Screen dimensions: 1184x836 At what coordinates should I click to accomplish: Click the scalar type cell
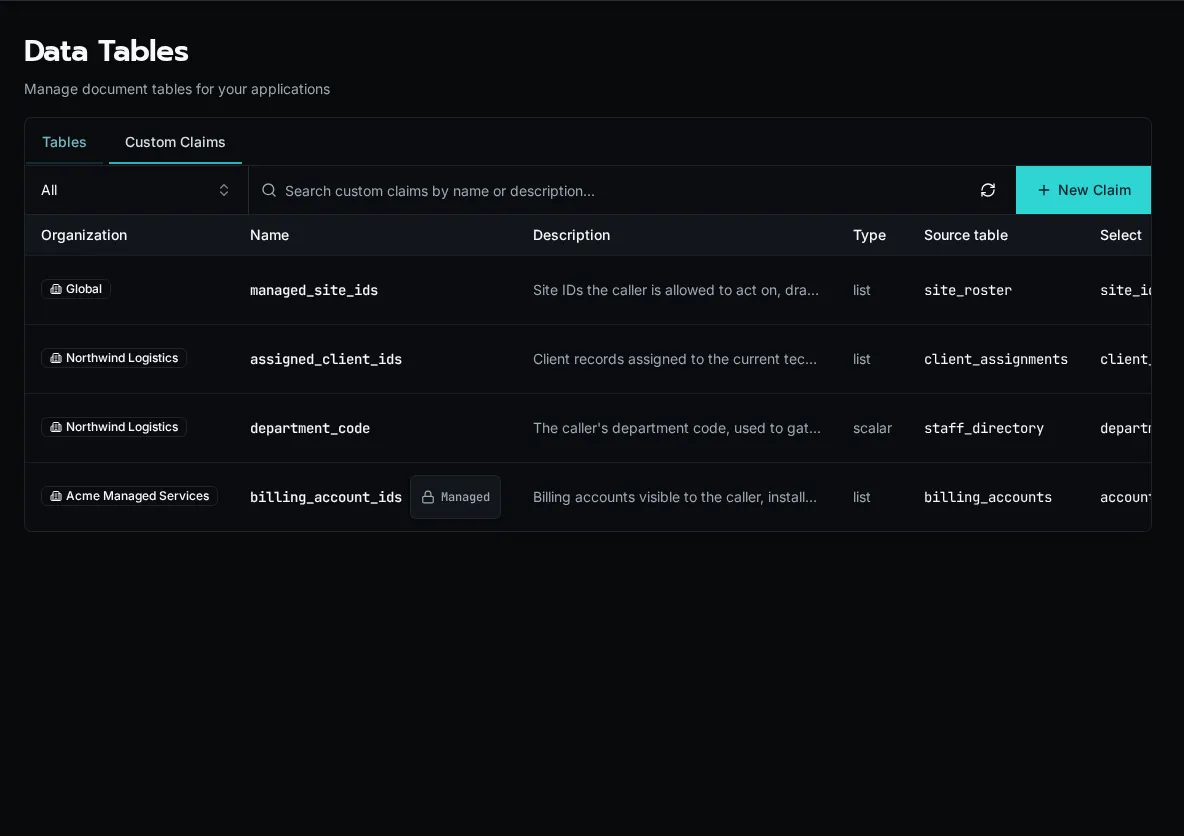click(873, 428)
